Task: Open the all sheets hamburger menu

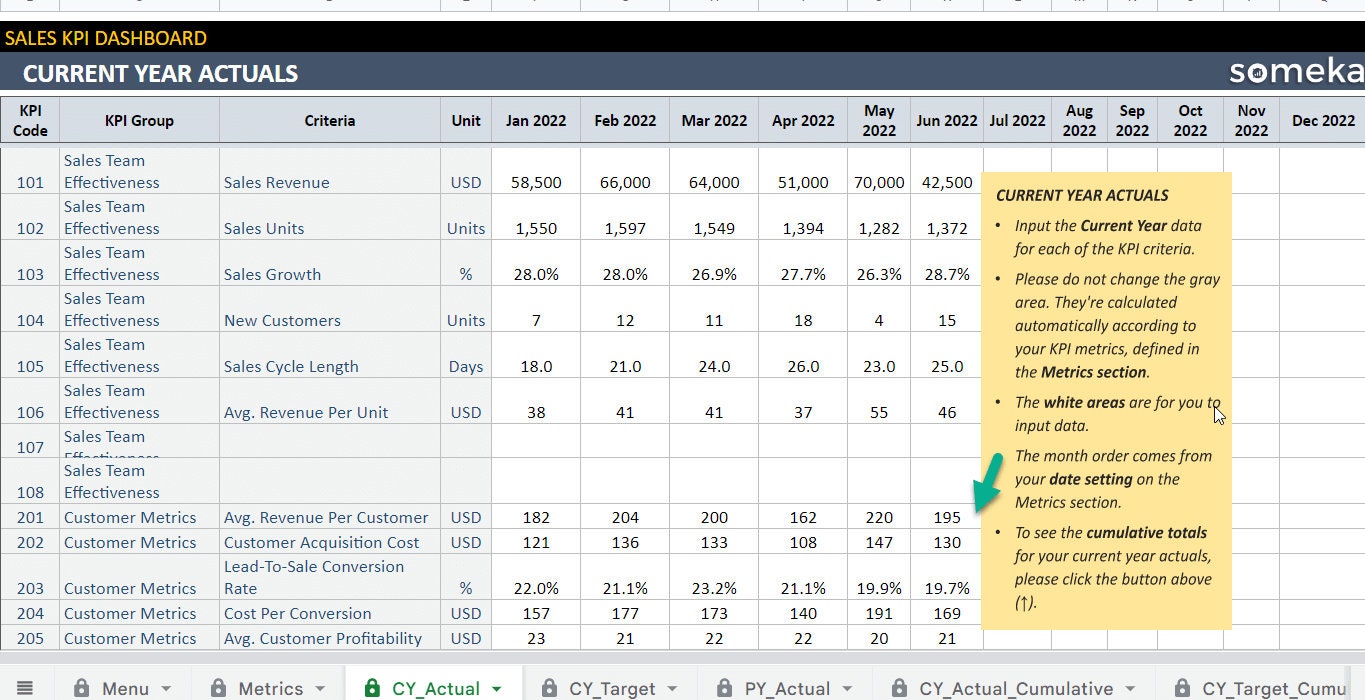Action: pos(25,688)
